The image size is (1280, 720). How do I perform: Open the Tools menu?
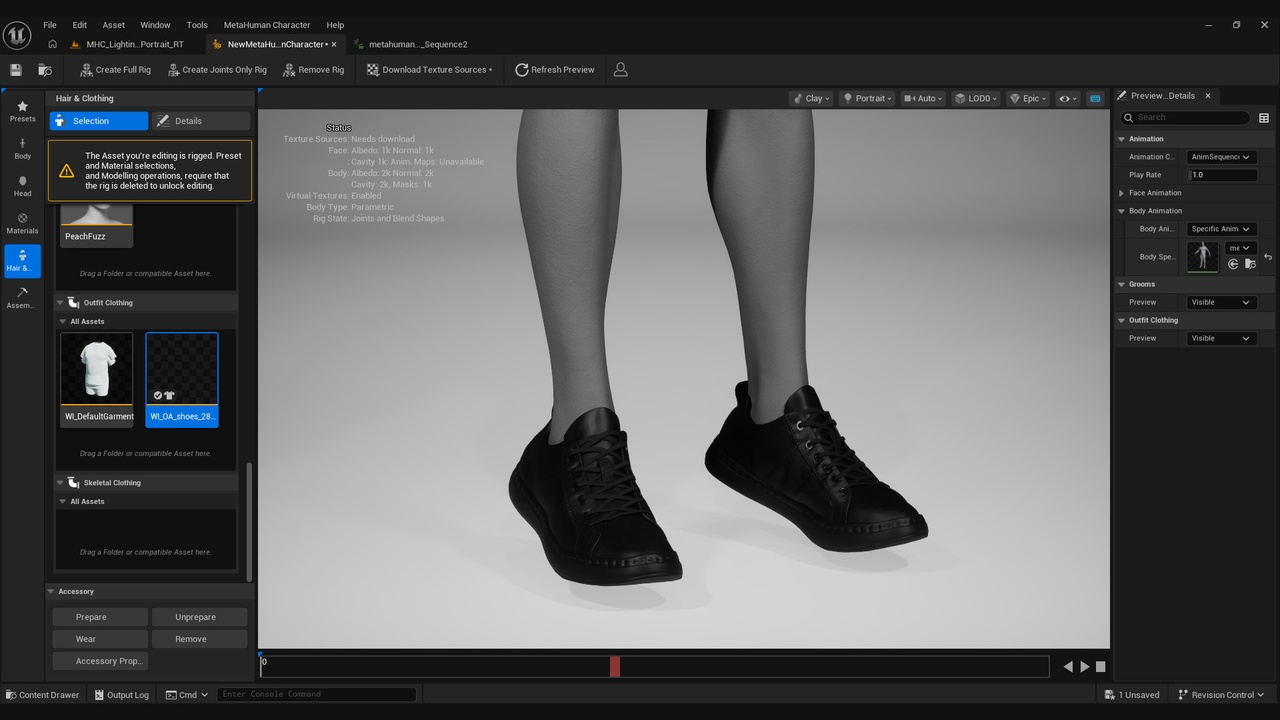[197, 25]
